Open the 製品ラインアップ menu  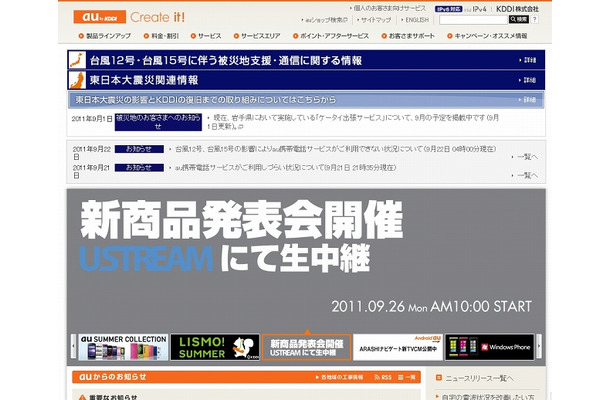click(105, 36)
